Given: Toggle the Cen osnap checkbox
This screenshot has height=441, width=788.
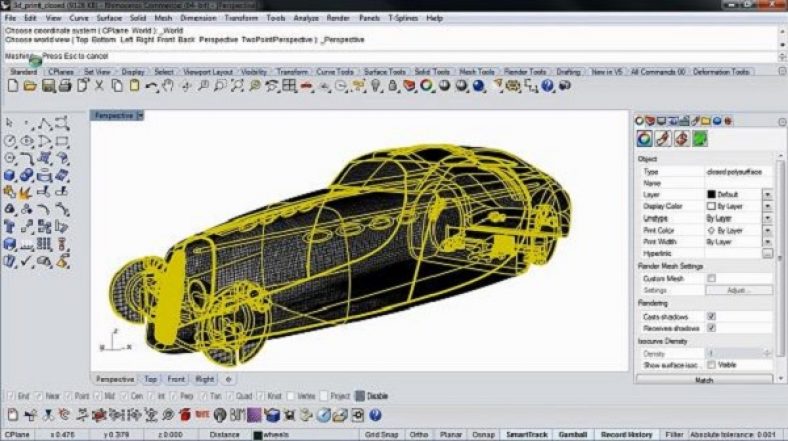Looking at the screenshot, I should click(124, 396).
